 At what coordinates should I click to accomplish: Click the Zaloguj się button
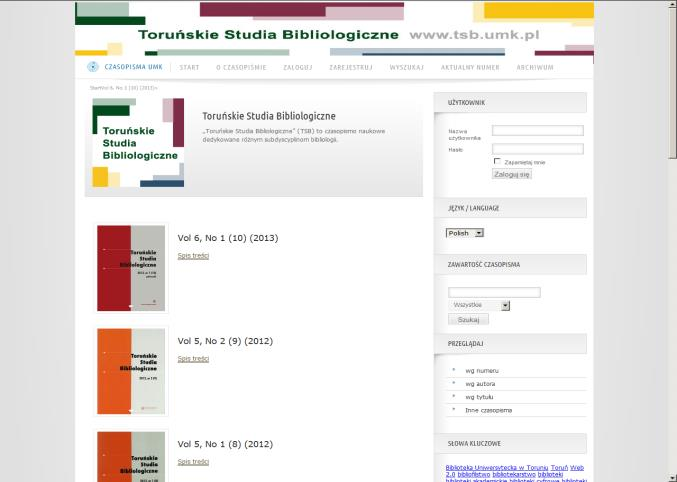(x=512, y=174)
